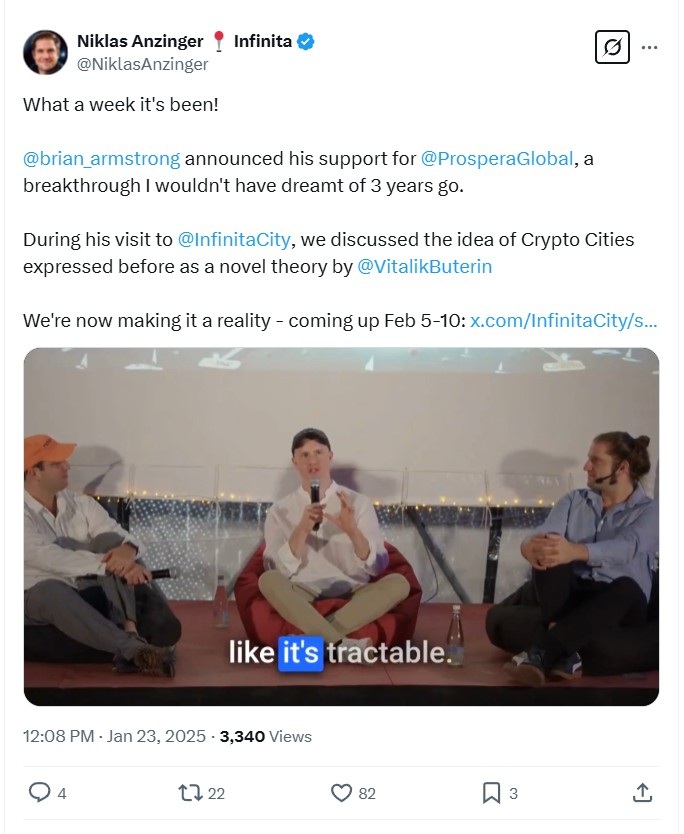Image resolution: width=684 pixels, height=834 pixels.
Task: Click the blue verified checkmark badge
Action: pyautogui.click(x=307, y=41)
